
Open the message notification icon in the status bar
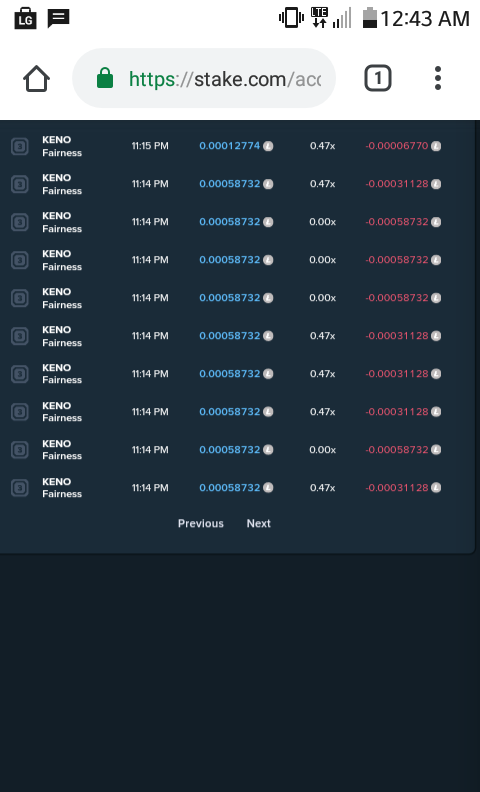point(59,19)
